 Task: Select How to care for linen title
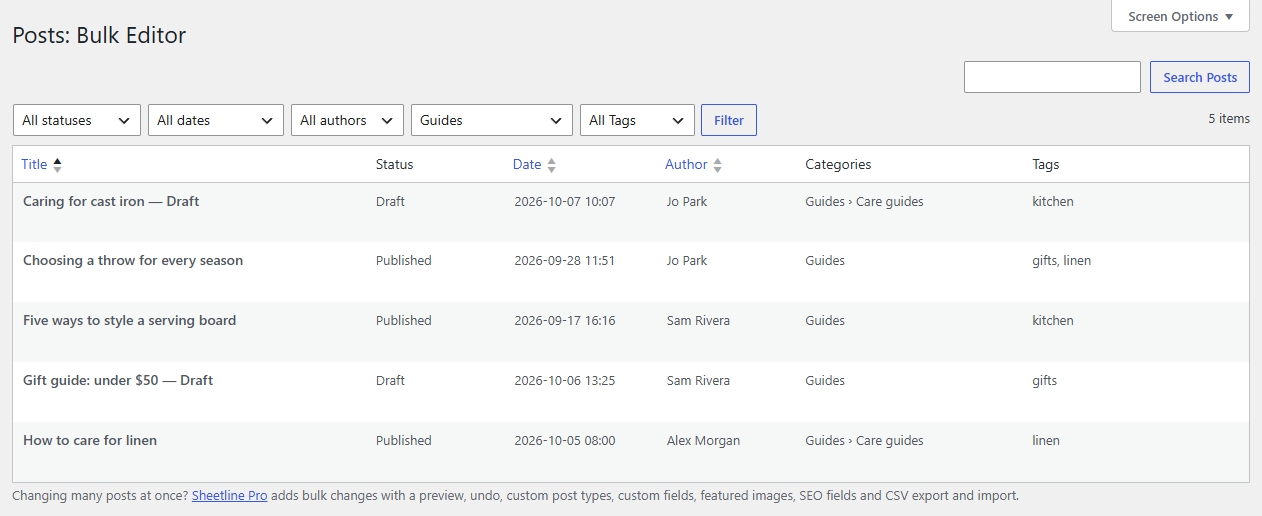pyautogui.click(x=90, y=440)
